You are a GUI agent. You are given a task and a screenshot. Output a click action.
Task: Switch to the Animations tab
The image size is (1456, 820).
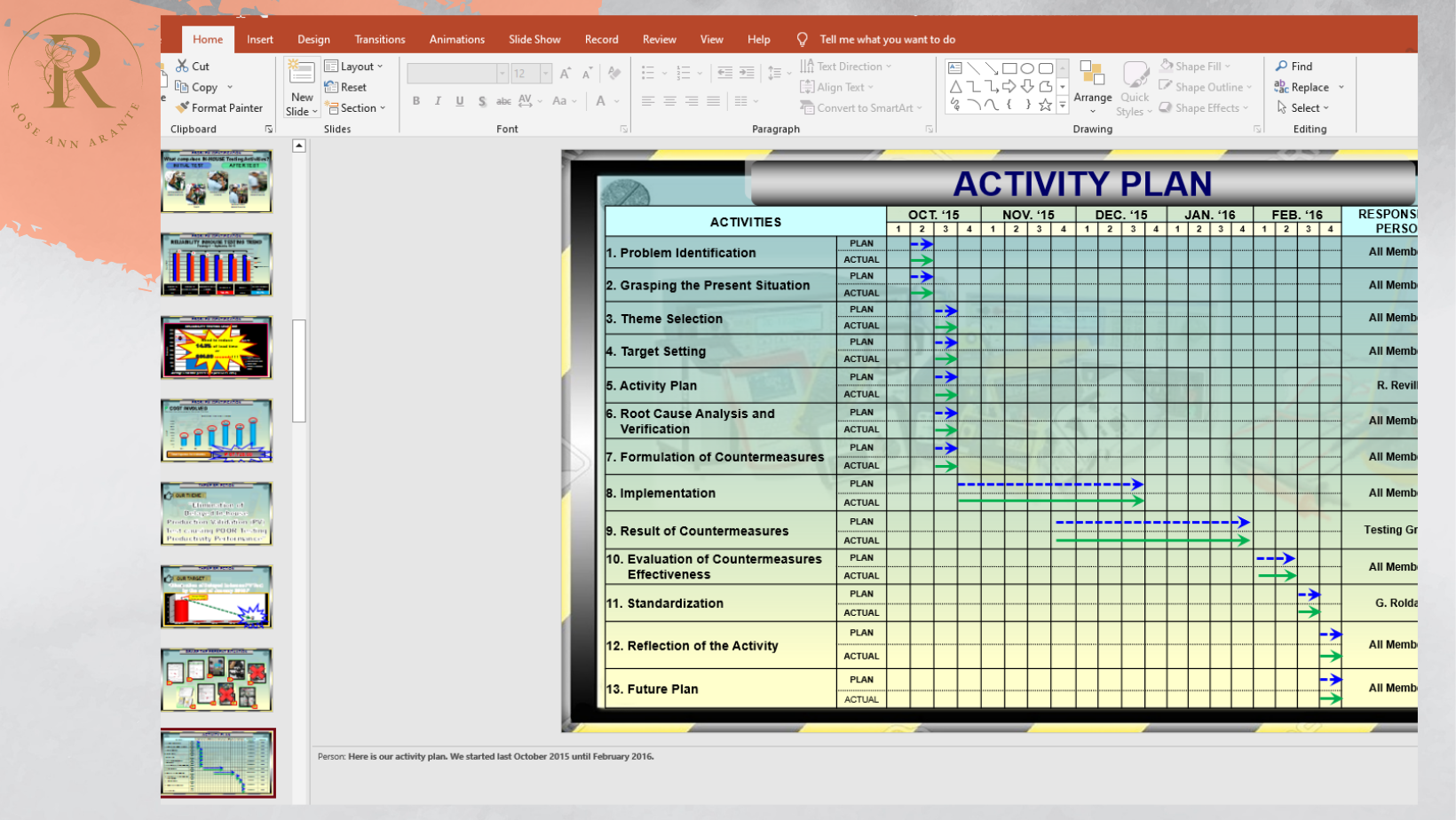tap(457, 40)
